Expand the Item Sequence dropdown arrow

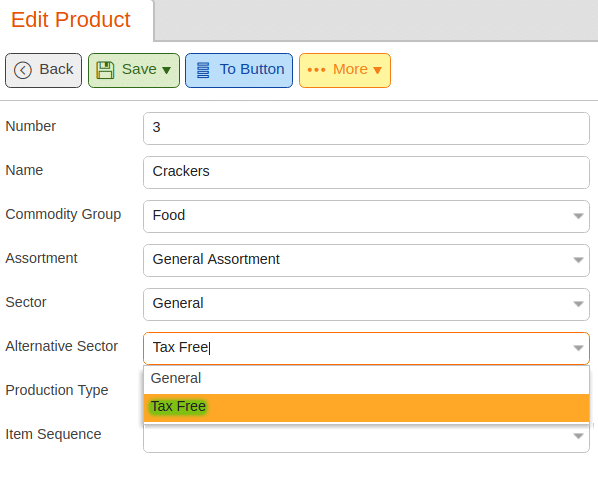(x=578, y=436)
